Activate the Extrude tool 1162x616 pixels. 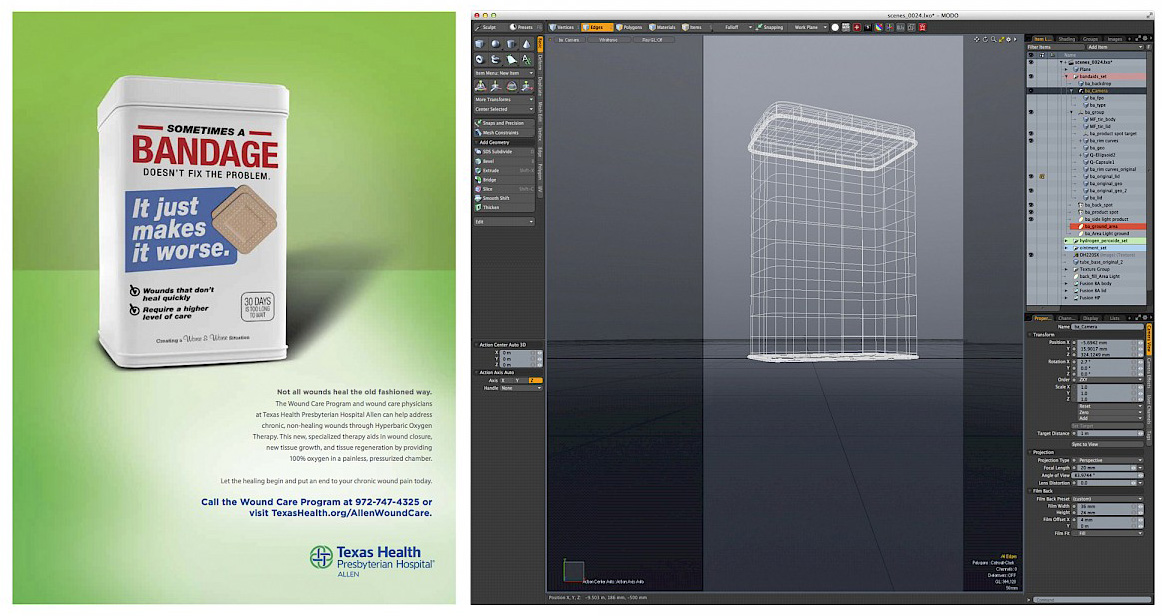tap(504, 170)
